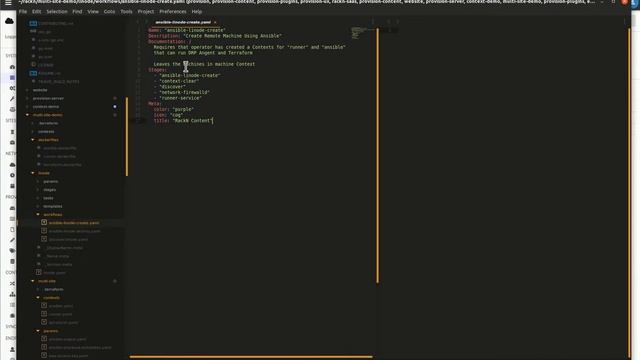Select ansible-linode-create.yaml in the file tree
Viewport: 640px width, 360px height.
pyautogui.click(x=74, y=223)
